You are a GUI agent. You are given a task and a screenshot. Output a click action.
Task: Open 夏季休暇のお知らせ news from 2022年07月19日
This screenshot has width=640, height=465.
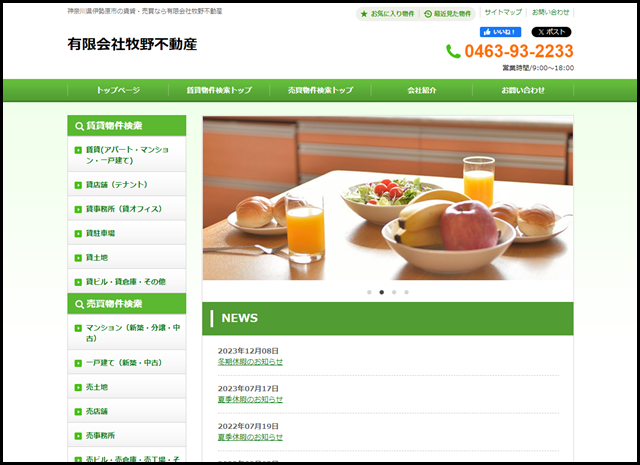[250, 437]
